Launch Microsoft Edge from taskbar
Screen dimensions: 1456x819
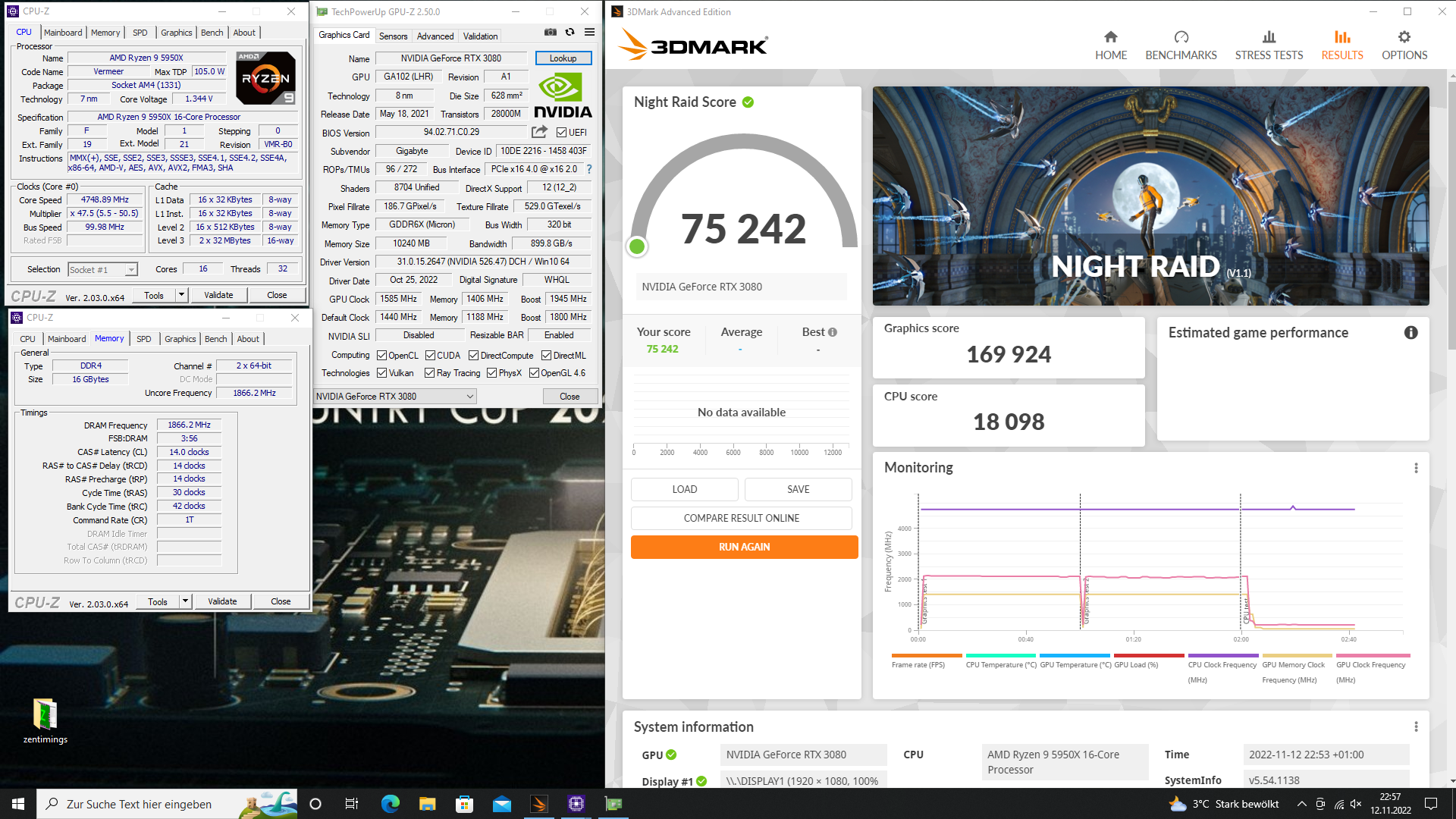pos(390,804)
